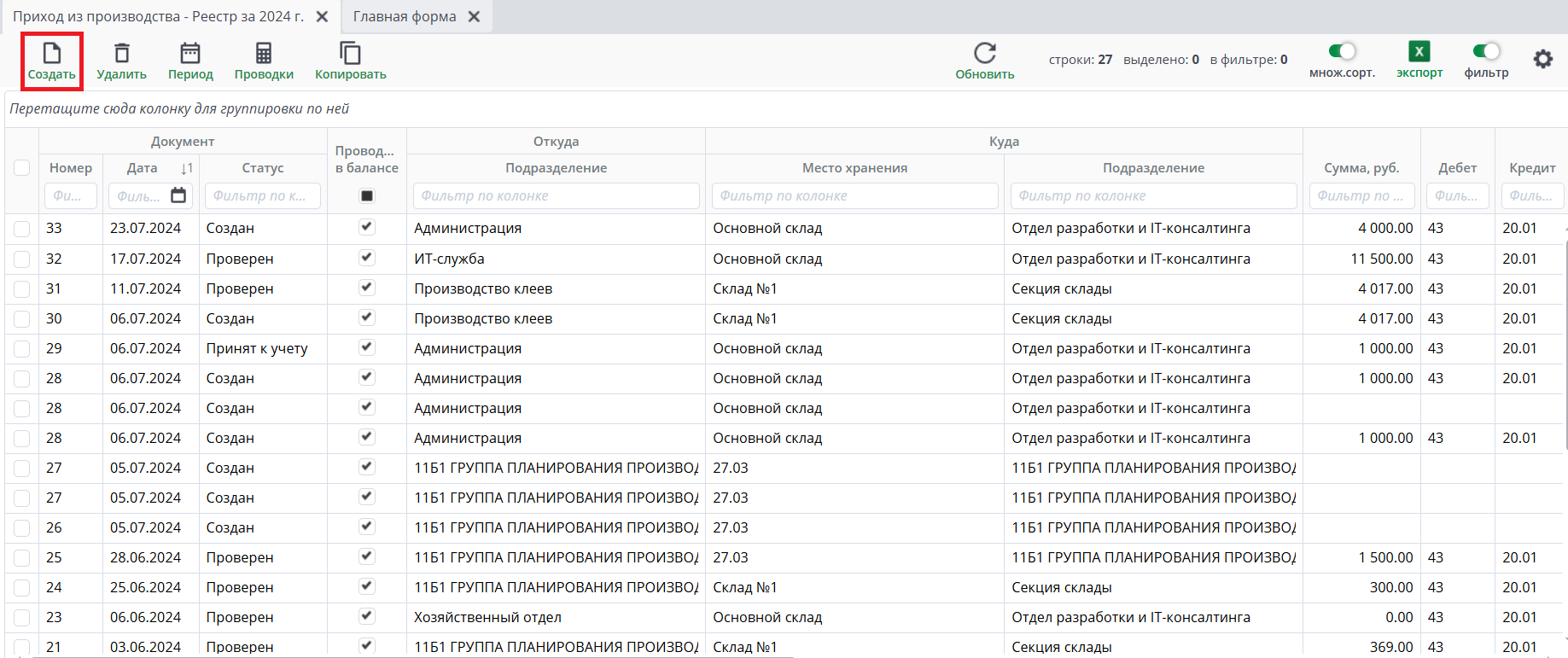
Task: Switch to the Главная форма tab
Action: (x=405, y=16)
